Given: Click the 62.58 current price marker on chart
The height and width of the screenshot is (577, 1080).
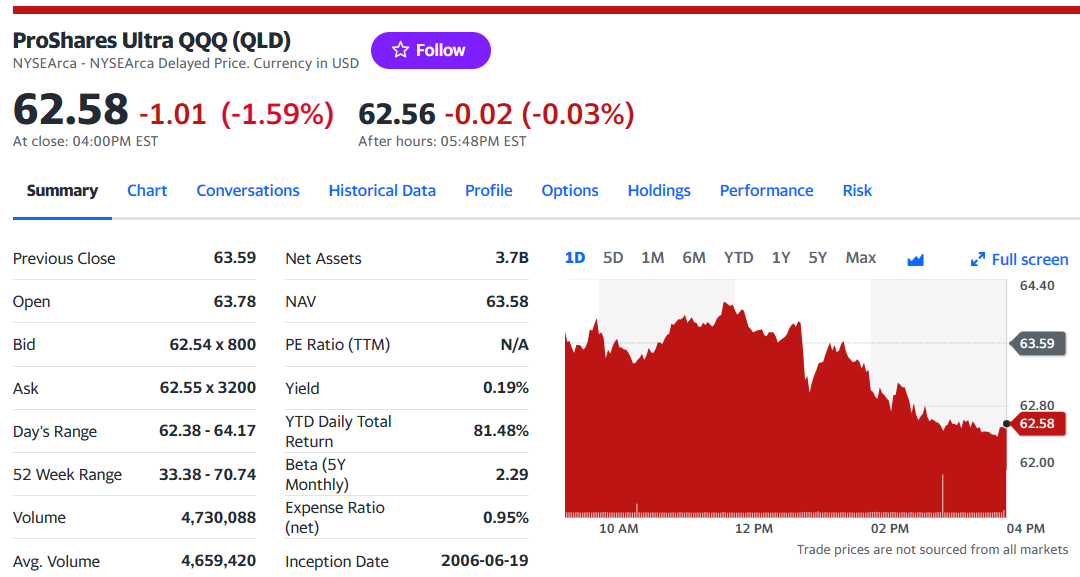Looking at the screenshot, I should pos(1038,423).
